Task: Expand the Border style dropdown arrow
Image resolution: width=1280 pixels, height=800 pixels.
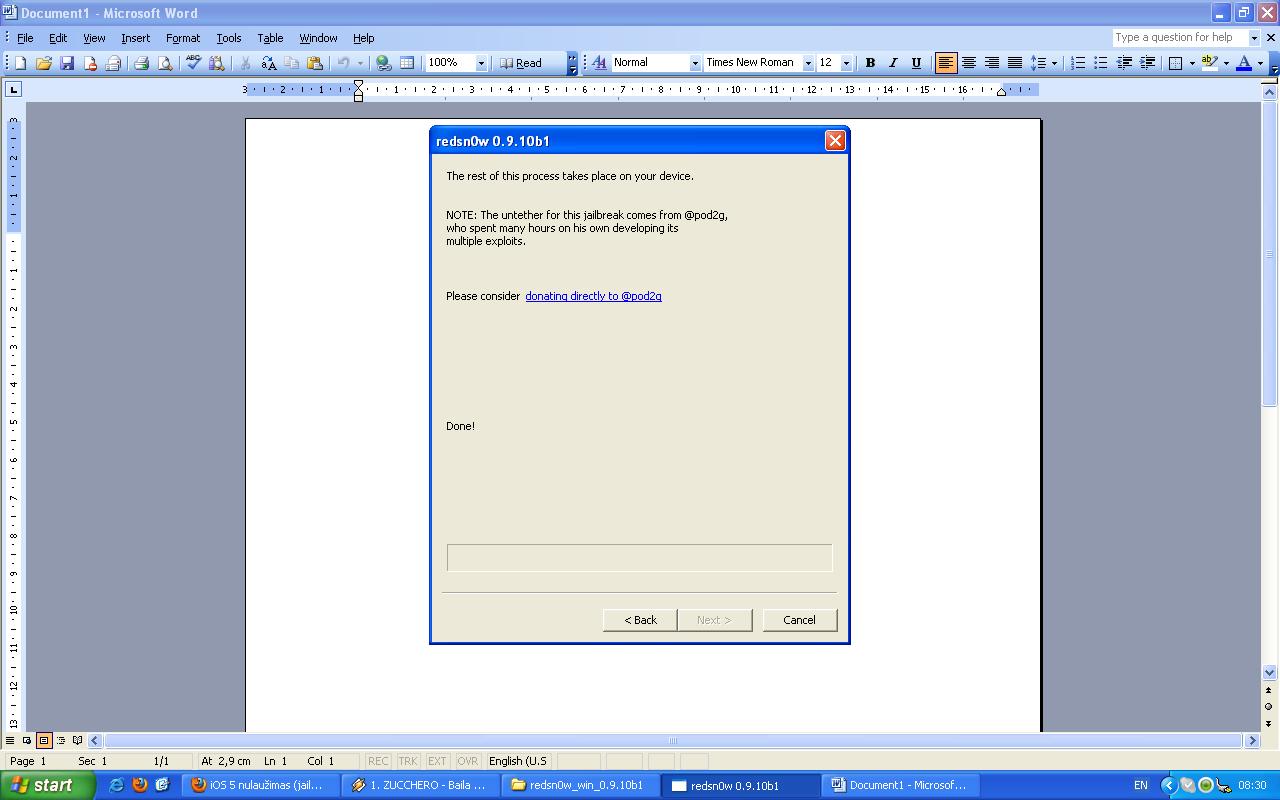Action: pos(1192,63)
